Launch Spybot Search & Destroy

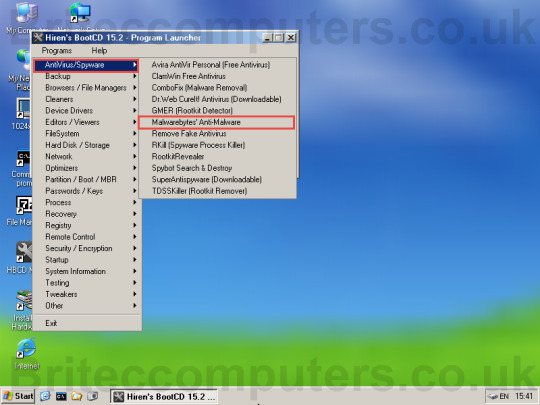pyautogui.click(x=217, y=168)
